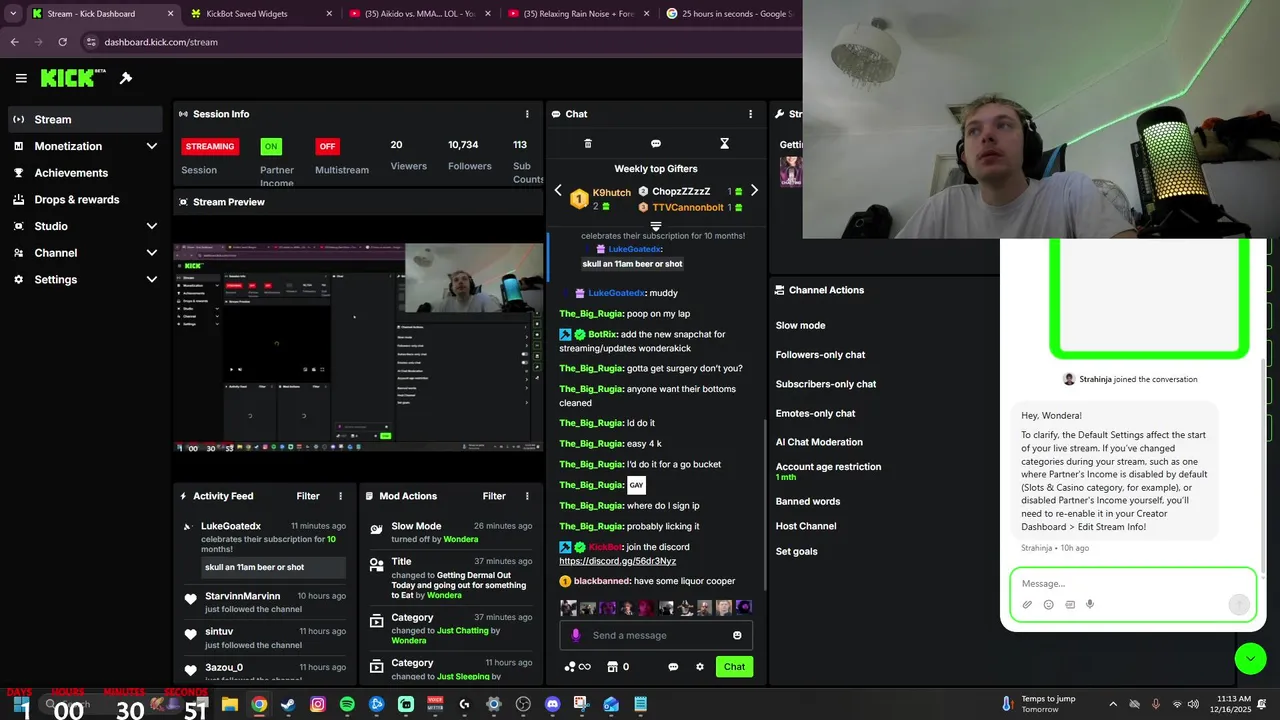Open Steam from the taskbar

pos(288,704)
